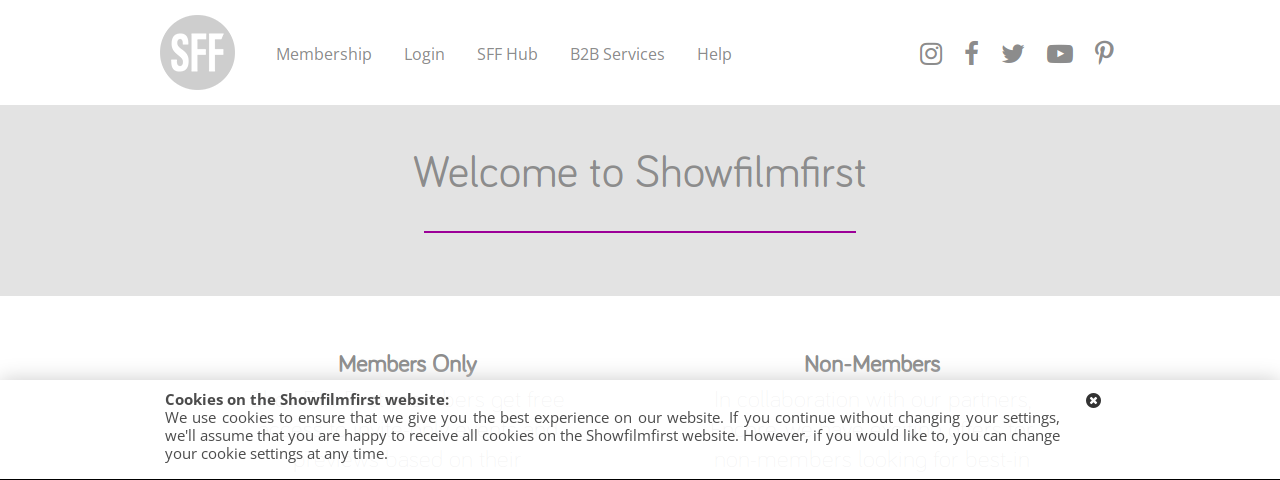Open the Help menu item
Viewport: 1280px width, 480px height.
pos(714,54)
